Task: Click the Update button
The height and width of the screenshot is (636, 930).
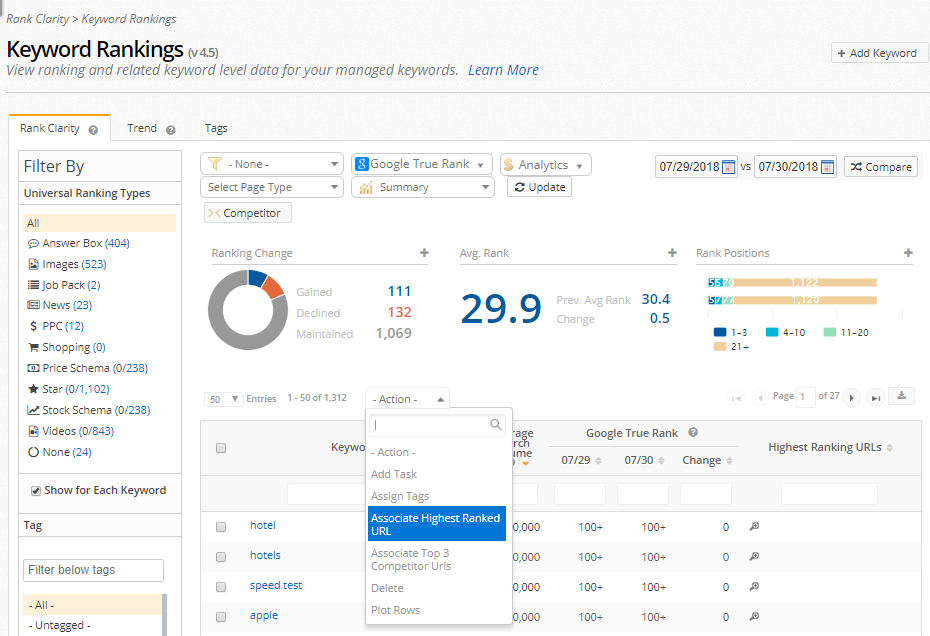Action: pyautogui.click(x=539, y=187)
